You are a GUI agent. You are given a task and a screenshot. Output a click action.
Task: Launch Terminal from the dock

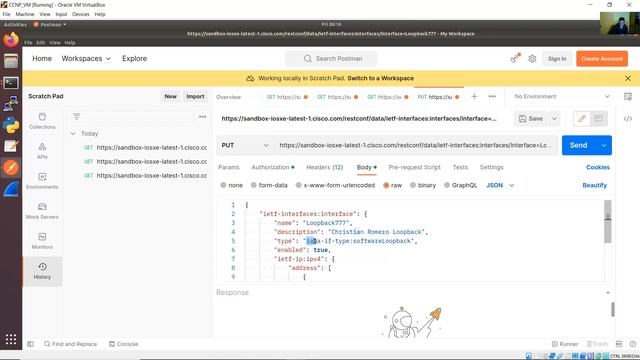point(11,83)
